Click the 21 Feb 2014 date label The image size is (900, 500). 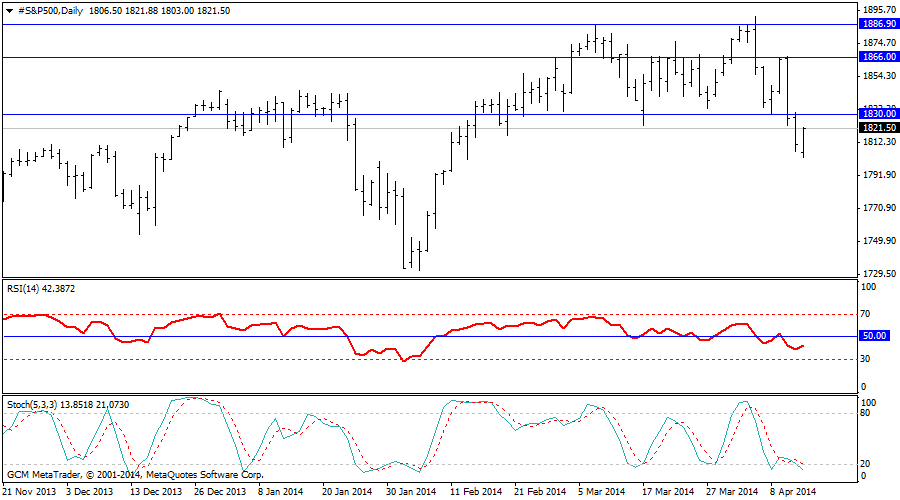coord(540,492)
